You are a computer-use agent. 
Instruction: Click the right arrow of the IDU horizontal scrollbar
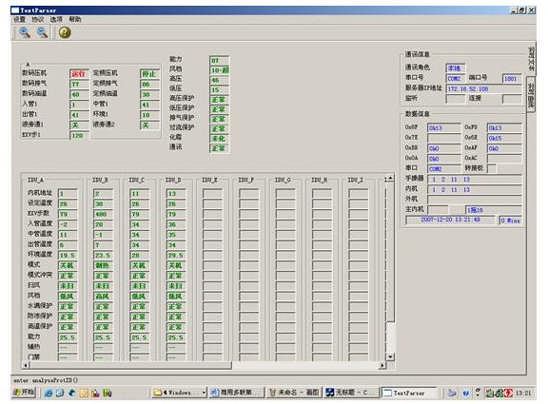[x=382, y=365]
